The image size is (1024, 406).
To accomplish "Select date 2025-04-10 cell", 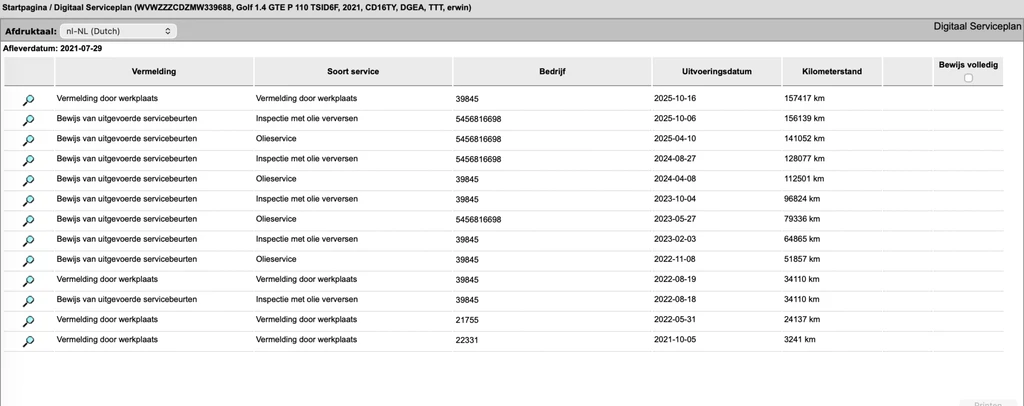I will click(x=675, y=139).
